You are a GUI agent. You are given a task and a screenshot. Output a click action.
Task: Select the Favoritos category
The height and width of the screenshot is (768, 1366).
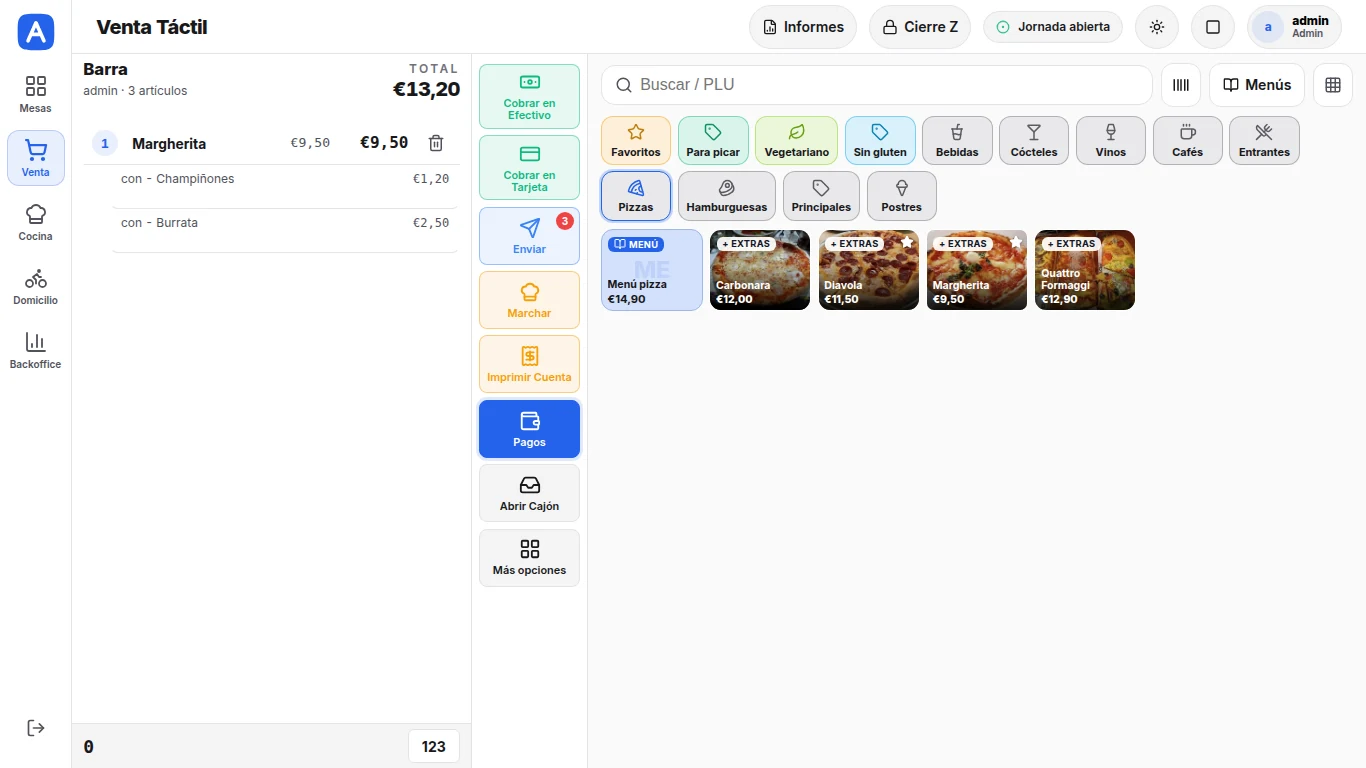[636, 141]
